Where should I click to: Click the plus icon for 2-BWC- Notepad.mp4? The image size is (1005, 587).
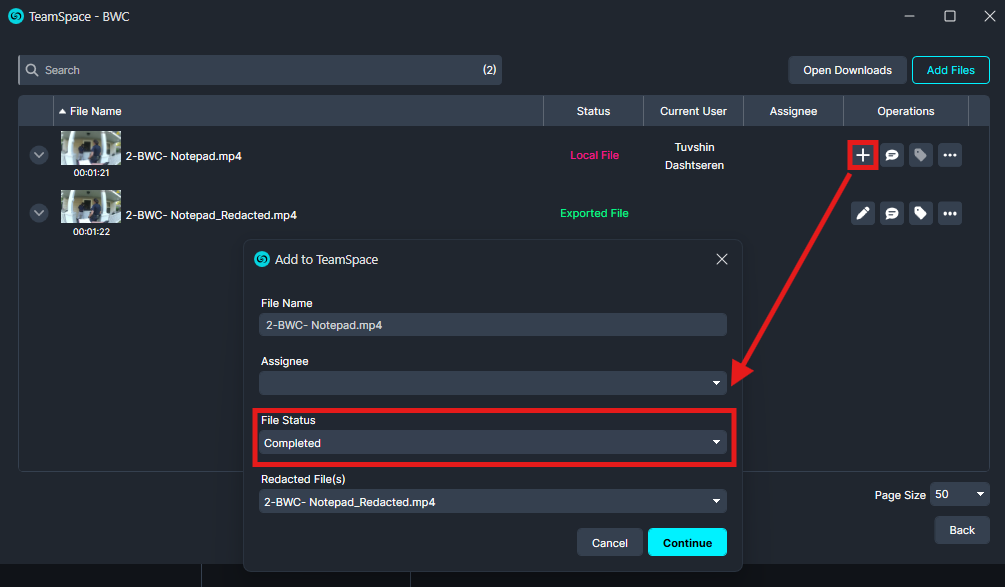point(863,155)
